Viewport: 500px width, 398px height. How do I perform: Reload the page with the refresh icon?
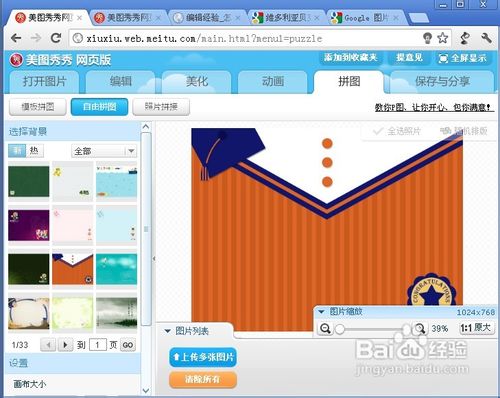(56, 38)
